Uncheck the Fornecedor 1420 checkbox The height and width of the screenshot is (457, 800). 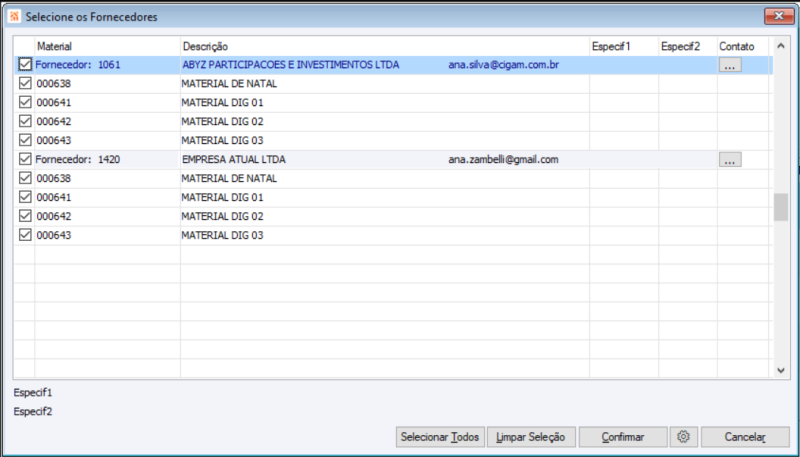point(25,159)
